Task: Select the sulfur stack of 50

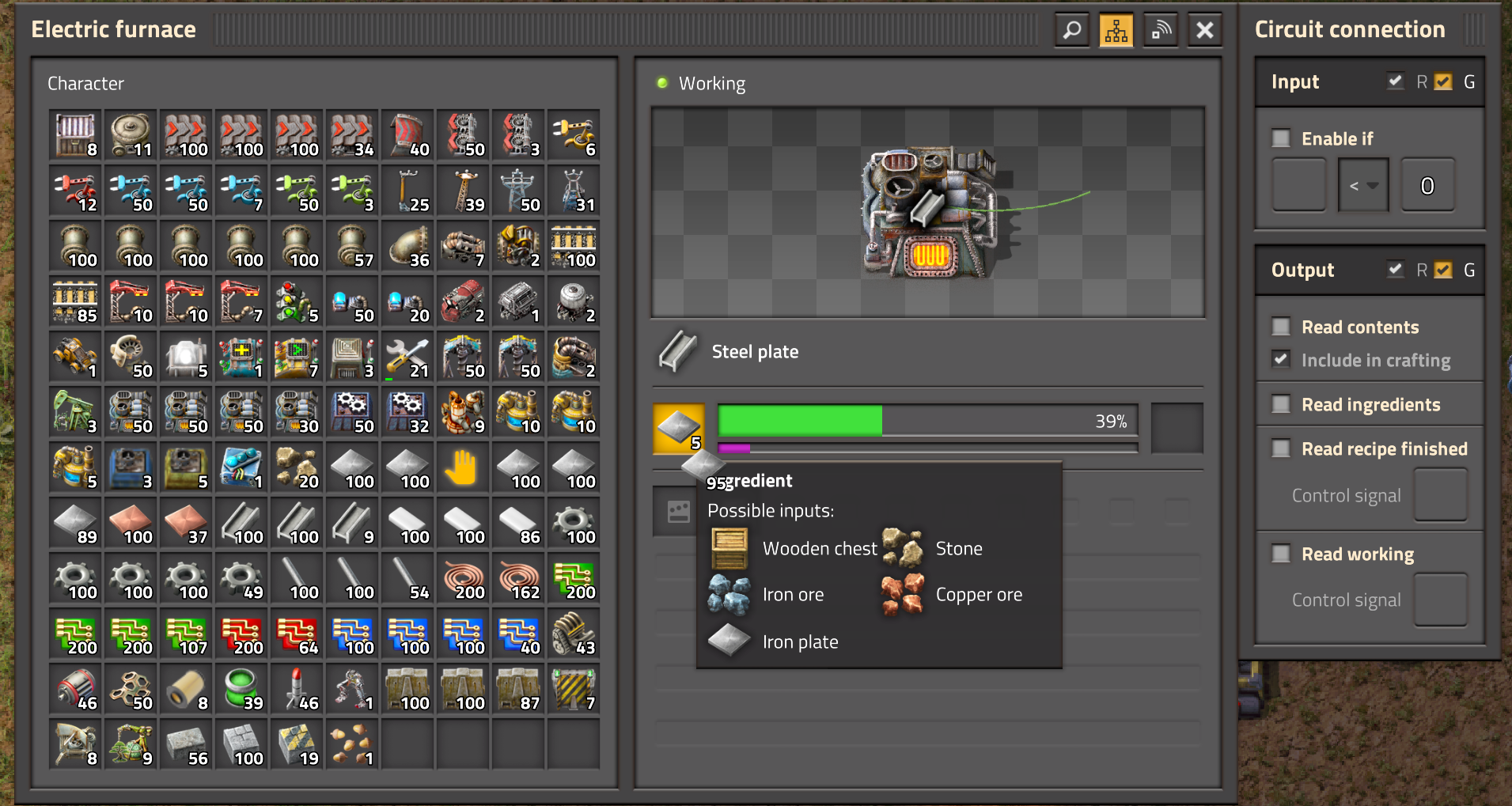Action: (131, 689)
